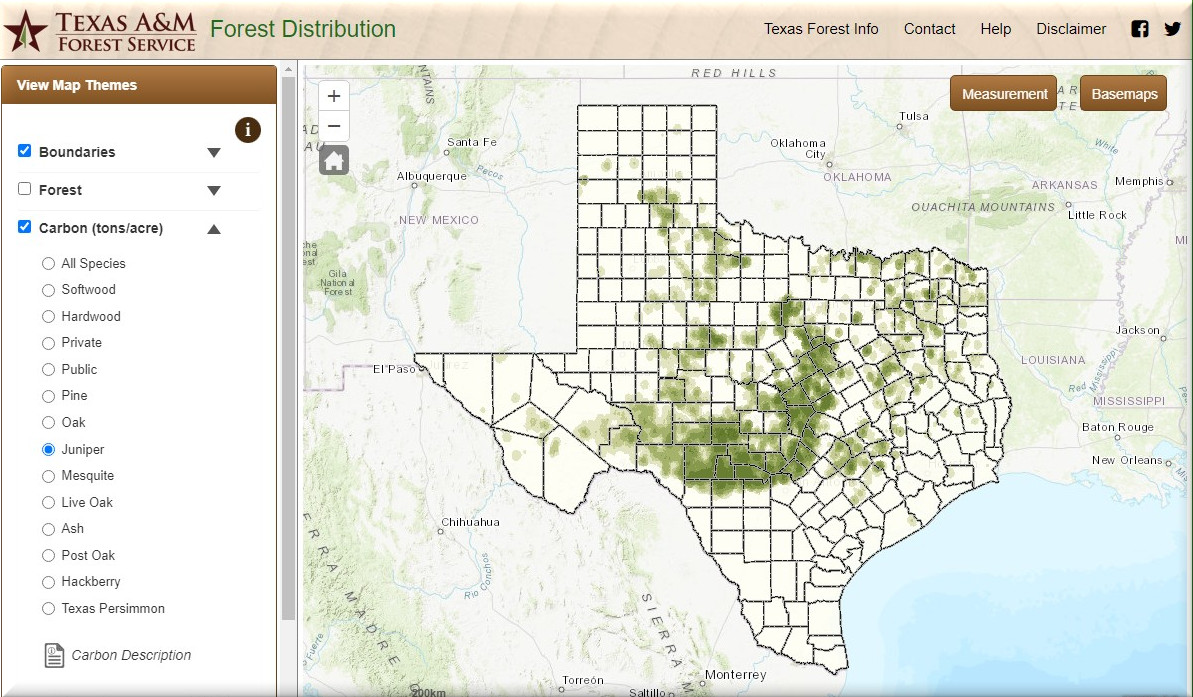Screen dimensions: 1193x697
Task: Zoom in on the map
Action: tap(334, 96)
